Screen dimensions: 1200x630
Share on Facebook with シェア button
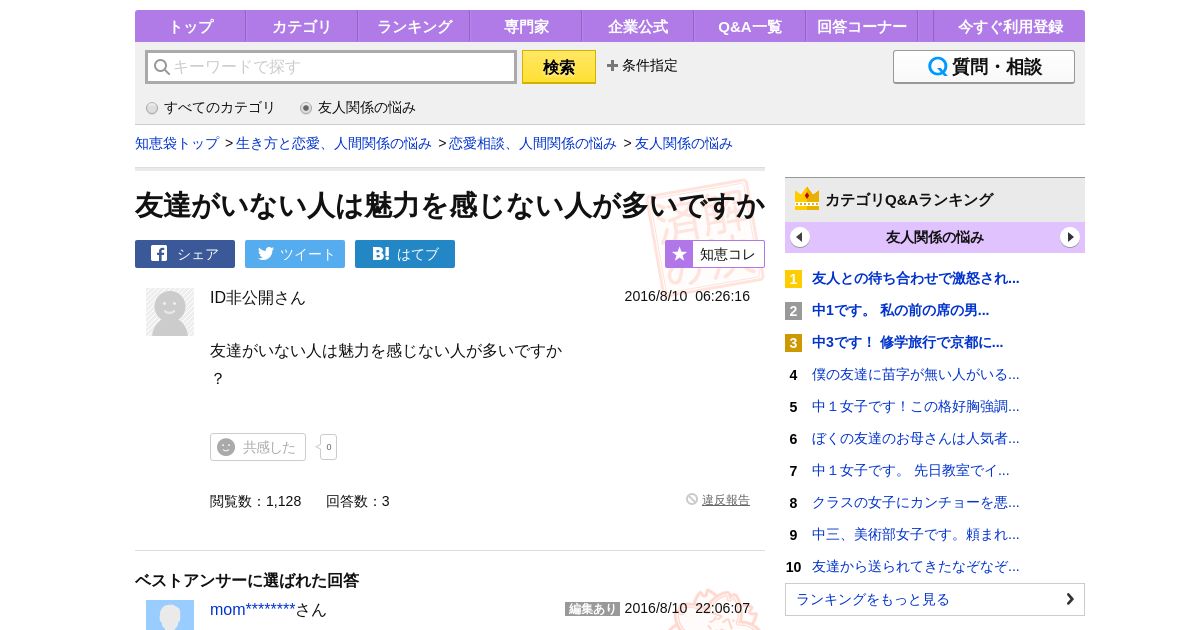[185, 254]
